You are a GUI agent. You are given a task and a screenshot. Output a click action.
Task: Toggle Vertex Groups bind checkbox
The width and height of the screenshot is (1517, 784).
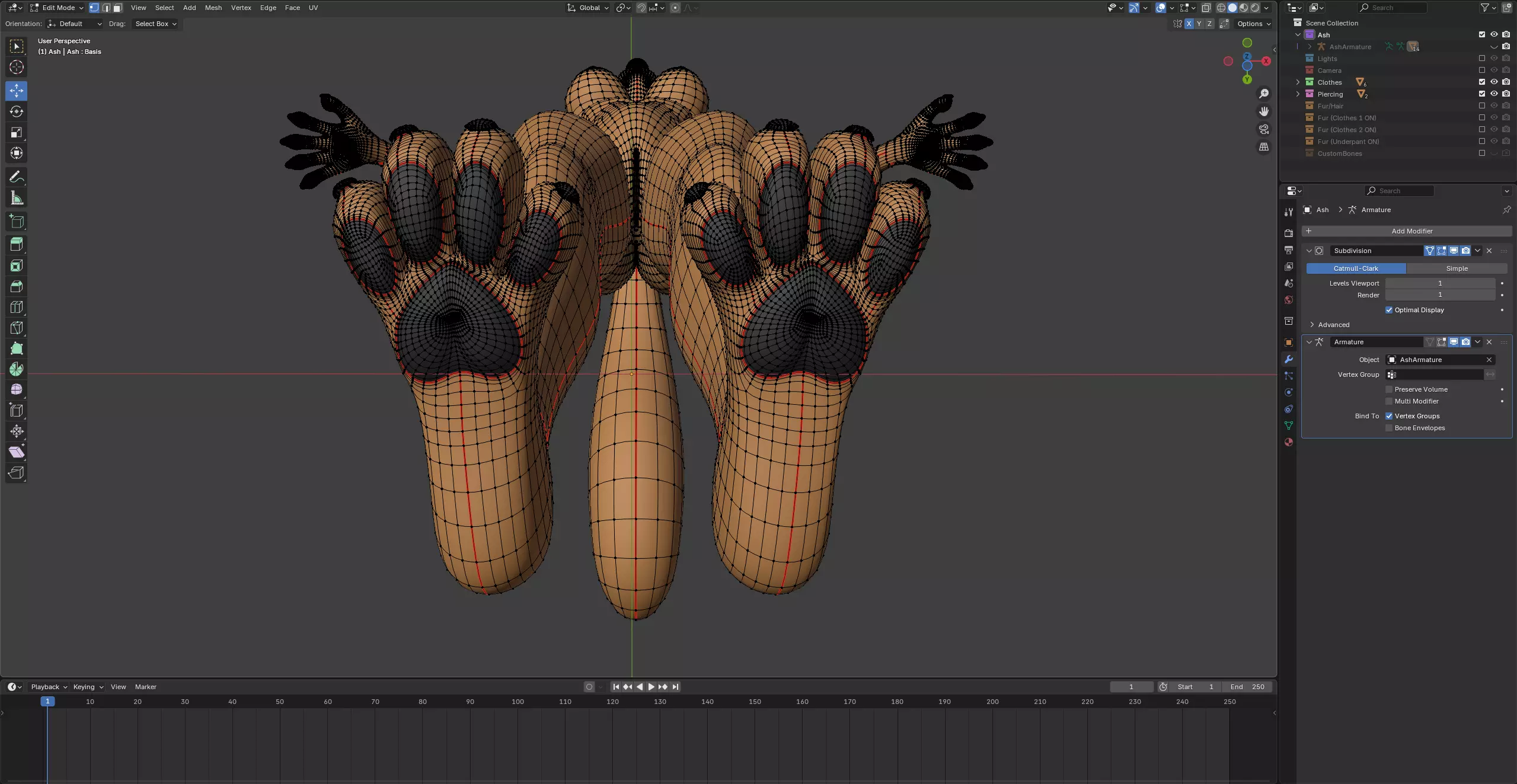pos(1389,416)
